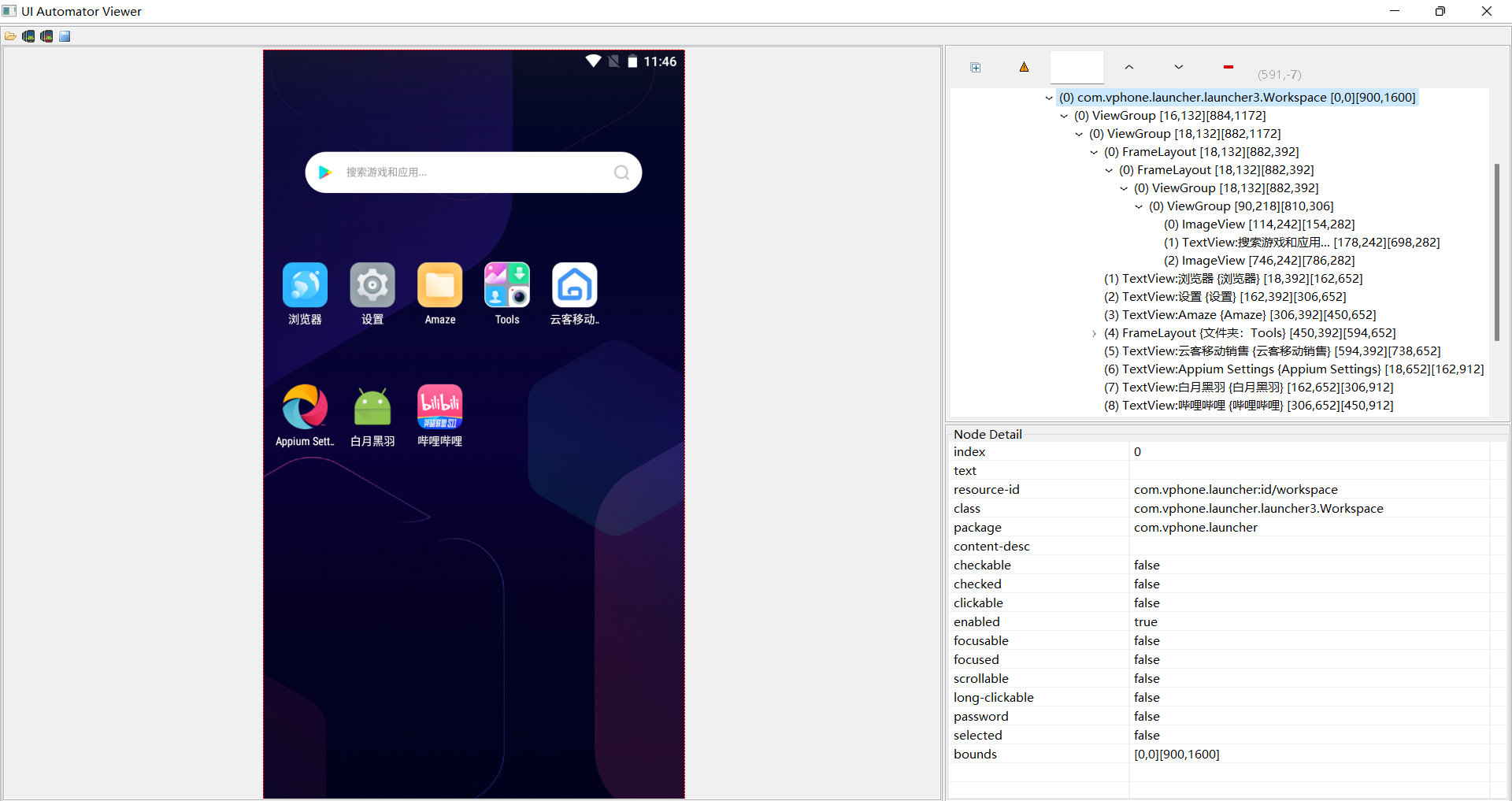Tap the 哔哩哔哩 bilibili app icon
Viewport: 1512px width, 801px height.
[x=439, y=406]
